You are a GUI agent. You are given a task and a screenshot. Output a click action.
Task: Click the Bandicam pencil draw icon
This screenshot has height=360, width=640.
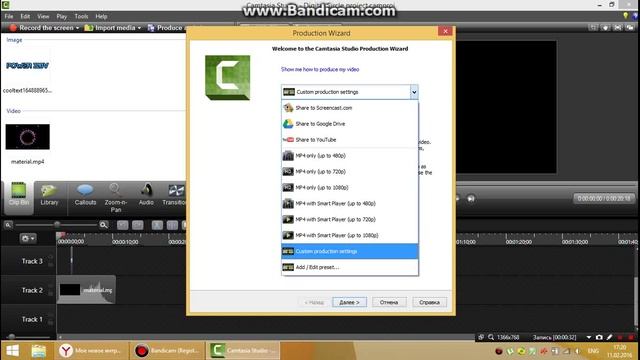pos(609,337)
